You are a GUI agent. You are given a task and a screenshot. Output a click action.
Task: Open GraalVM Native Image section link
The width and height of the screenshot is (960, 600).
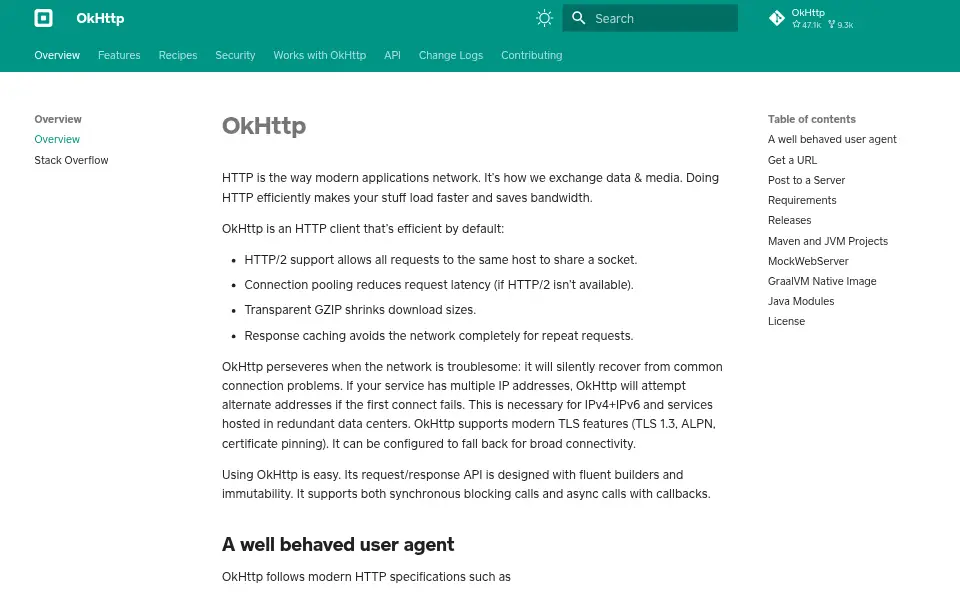[822, 282]
